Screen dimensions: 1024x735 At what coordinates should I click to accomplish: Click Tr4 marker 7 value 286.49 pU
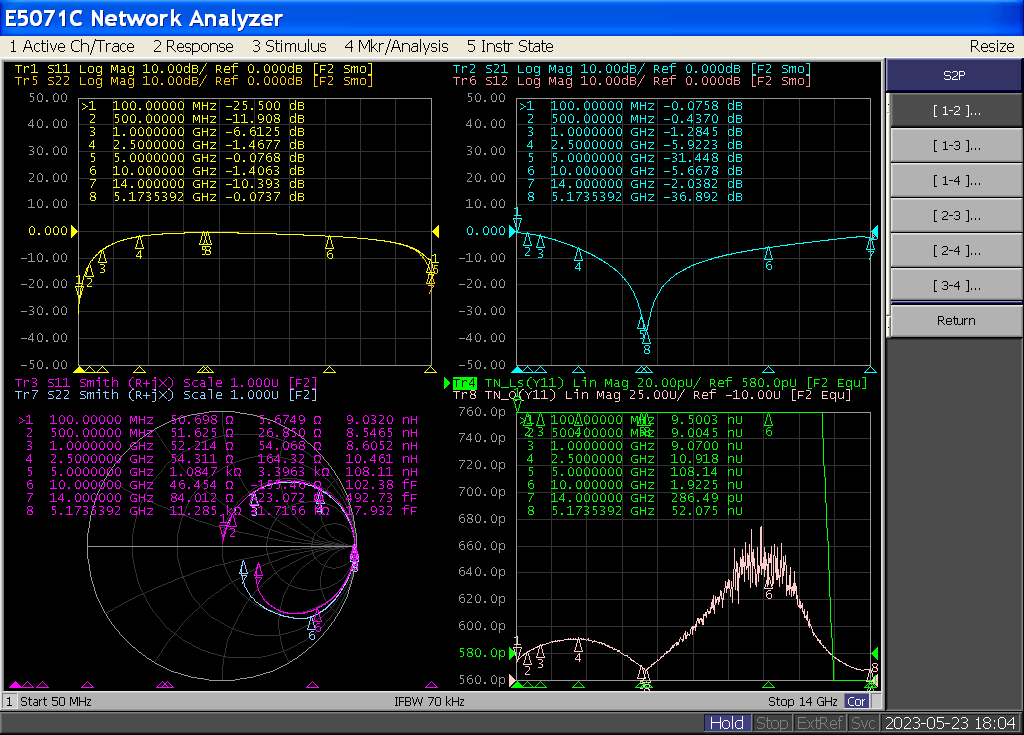click(x=707, y=498)
